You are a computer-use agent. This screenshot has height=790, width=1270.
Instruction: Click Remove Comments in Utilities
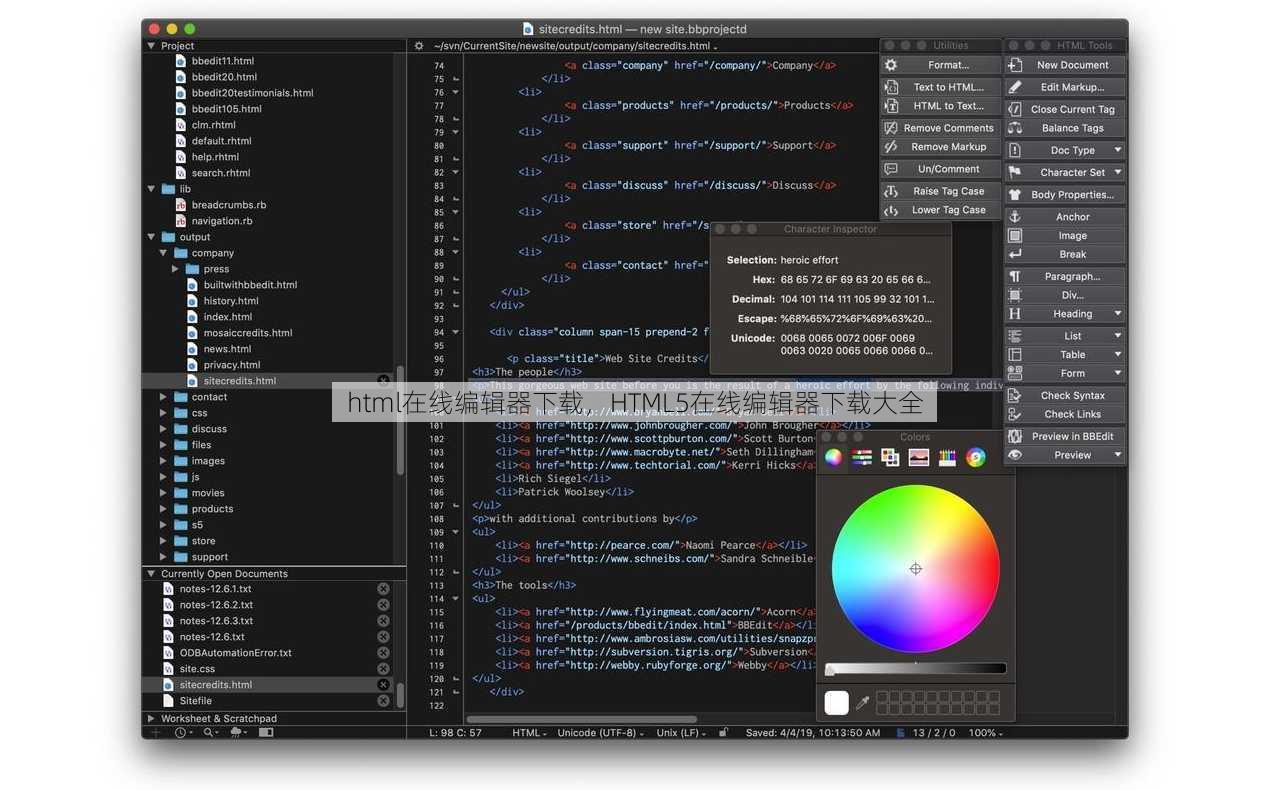(940, 128)
